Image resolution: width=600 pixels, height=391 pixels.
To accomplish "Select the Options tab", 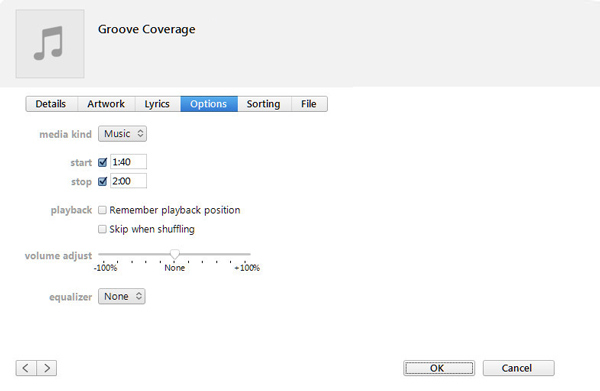I will click(x=209, y=104).
